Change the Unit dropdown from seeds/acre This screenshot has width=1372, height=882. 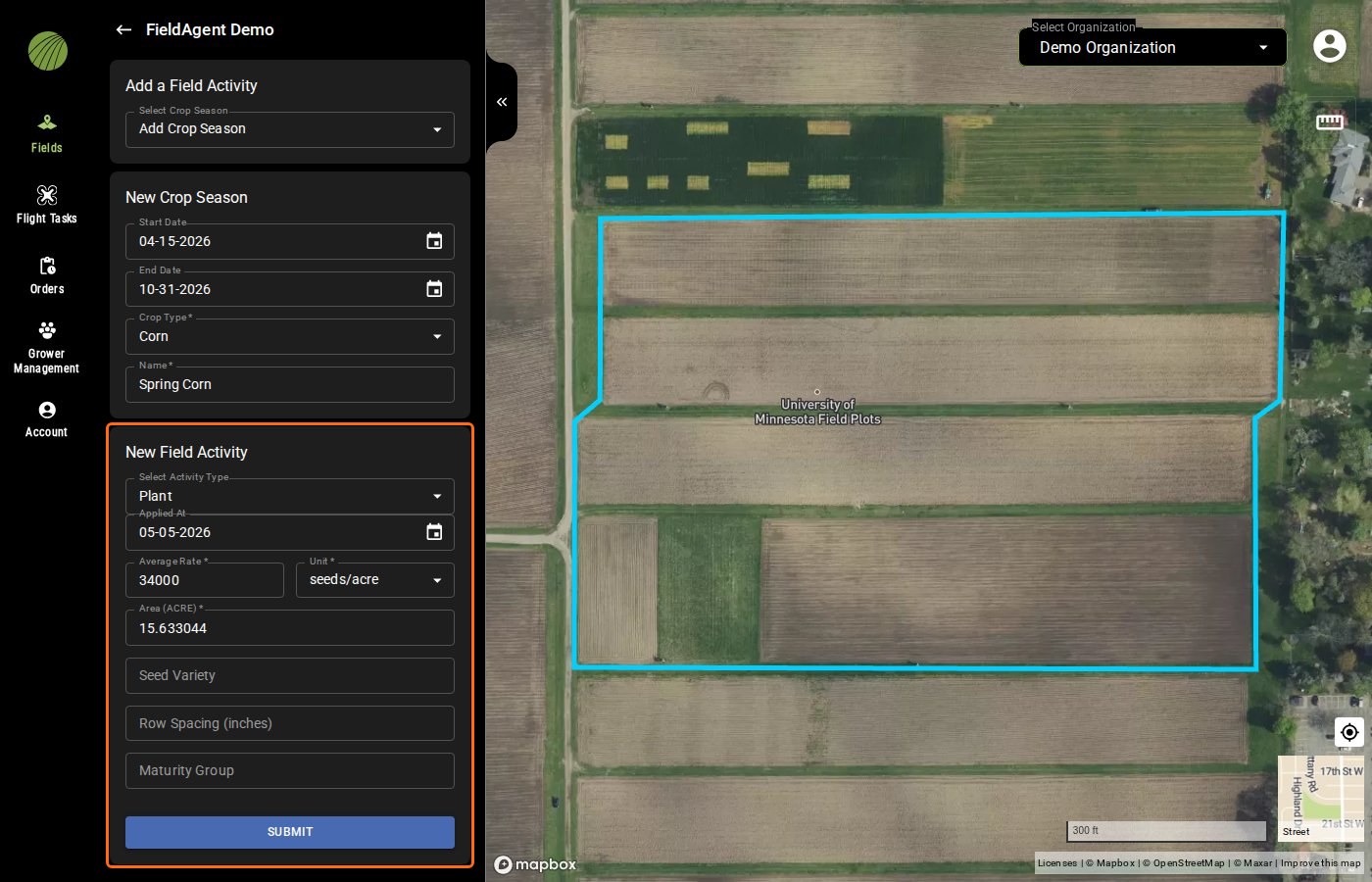(375, 580)
